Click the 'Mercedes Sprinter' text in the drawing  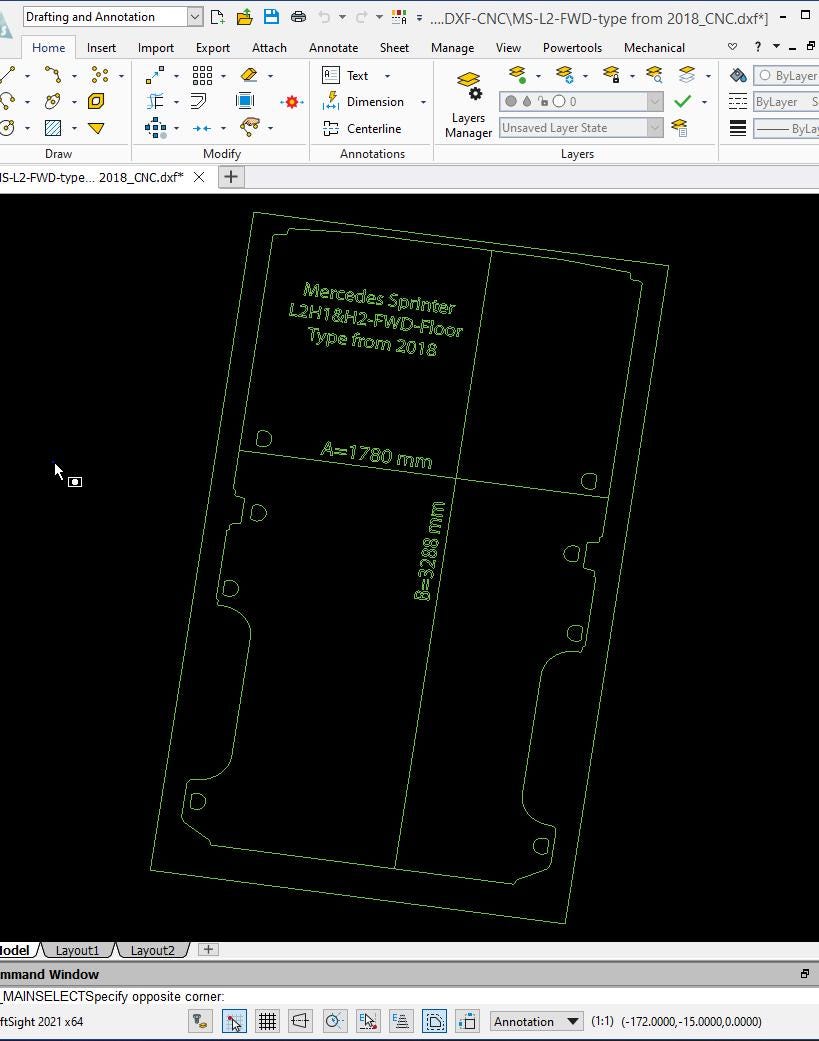(379, 298)
